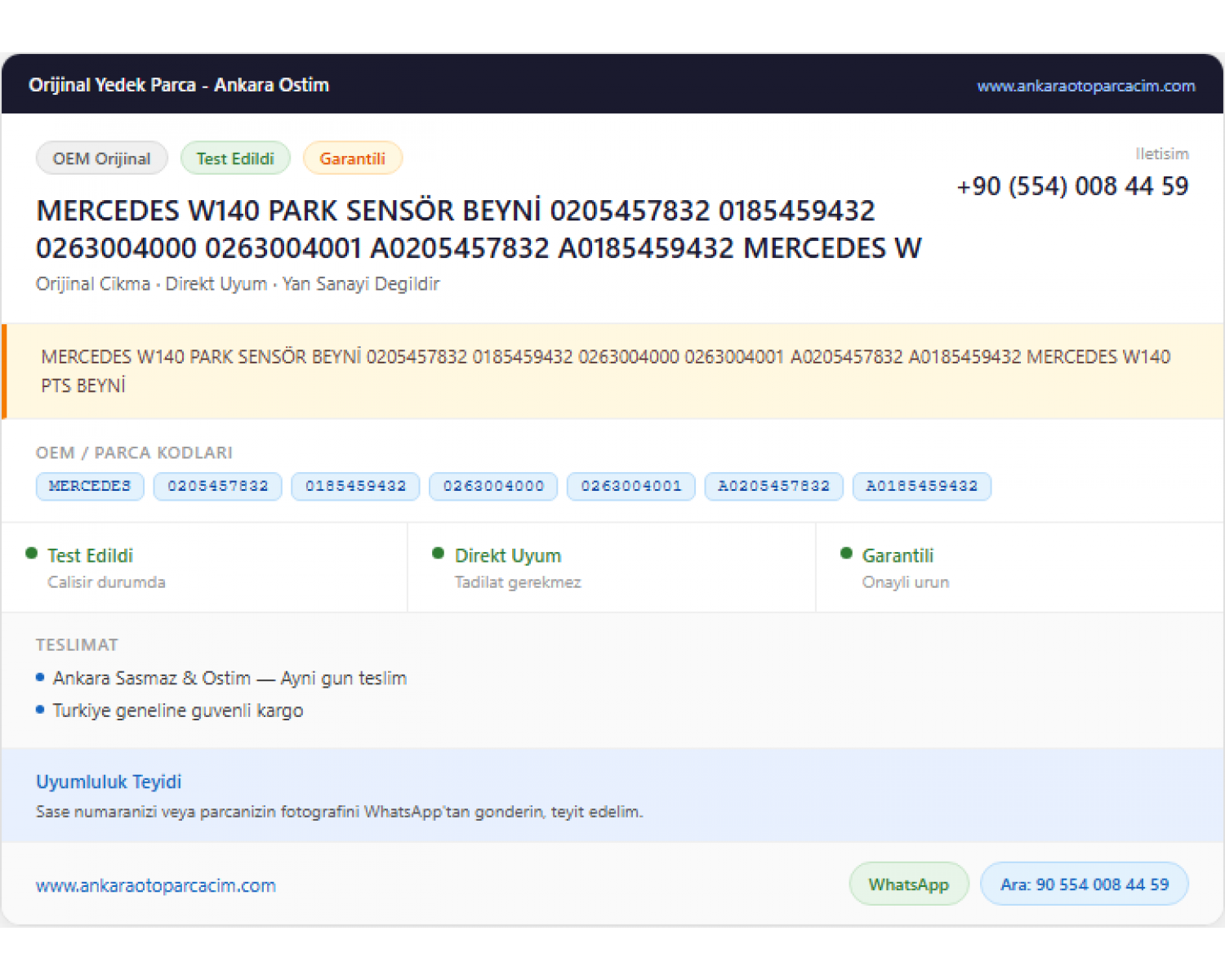1225x980 pixels.
Task: Click the 0205457832 code chip
Action: [218, 486]
